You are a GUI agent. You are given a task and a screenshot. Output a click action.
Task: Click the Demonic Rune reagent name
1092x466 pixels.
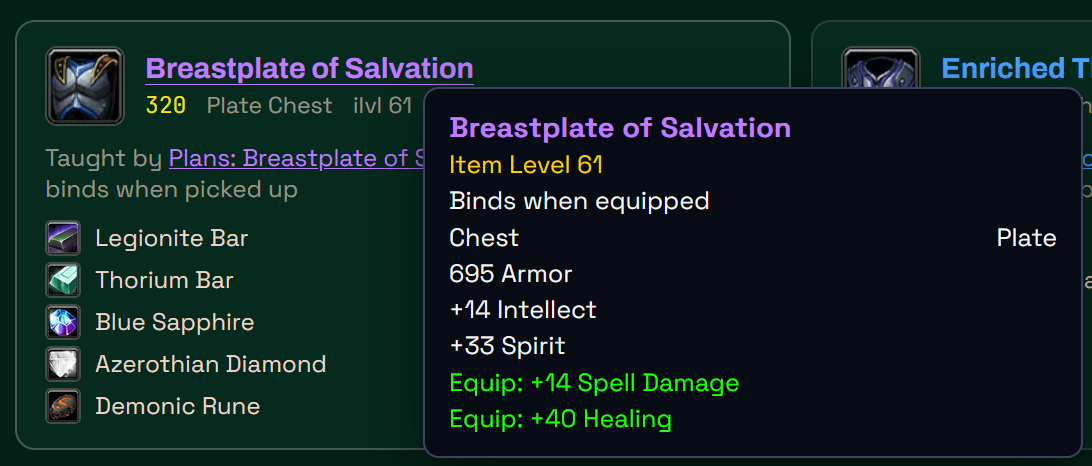[x=178, y=405]
